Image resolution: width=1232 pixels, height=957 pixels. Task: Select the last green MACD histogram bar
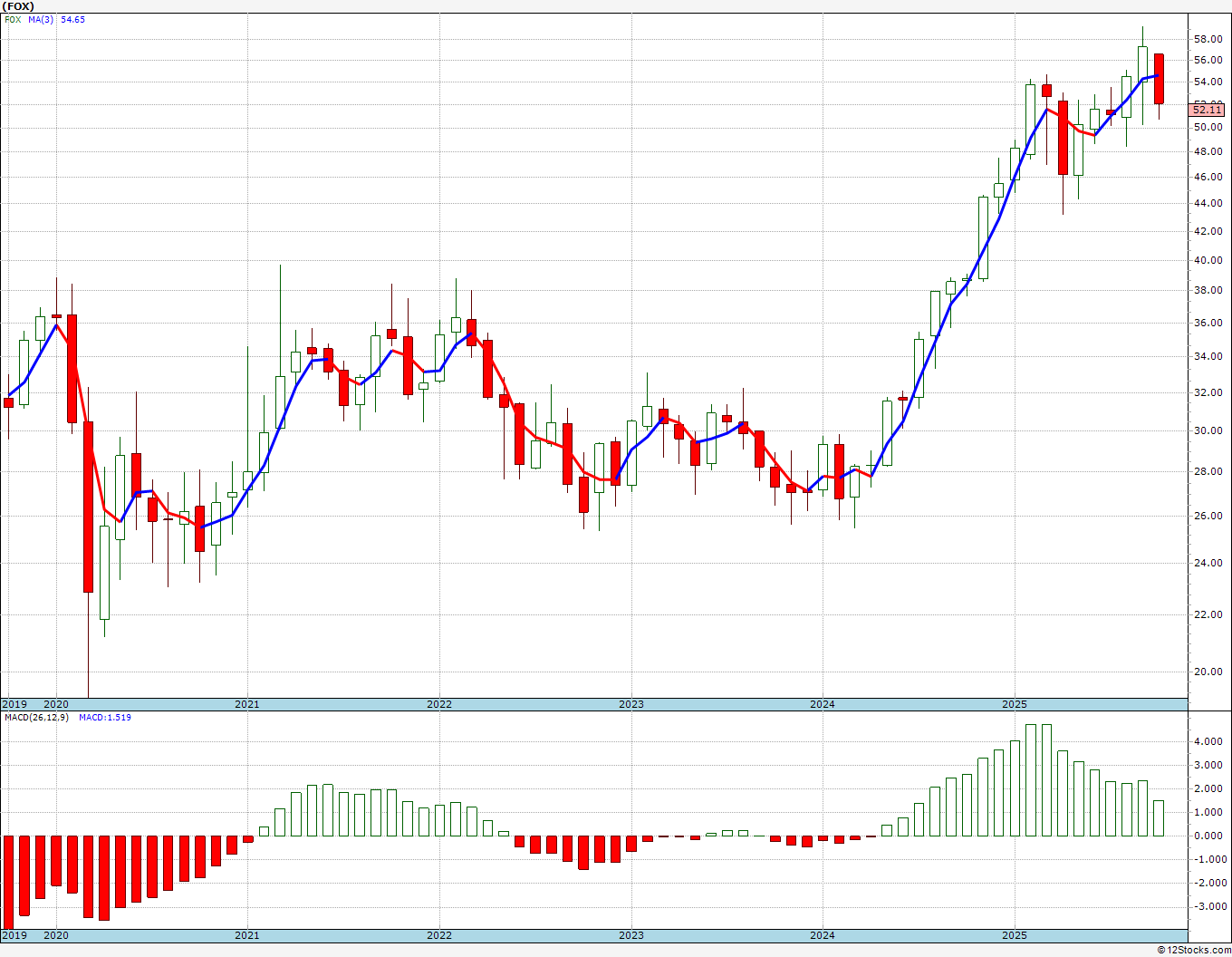click(1159, 817)
